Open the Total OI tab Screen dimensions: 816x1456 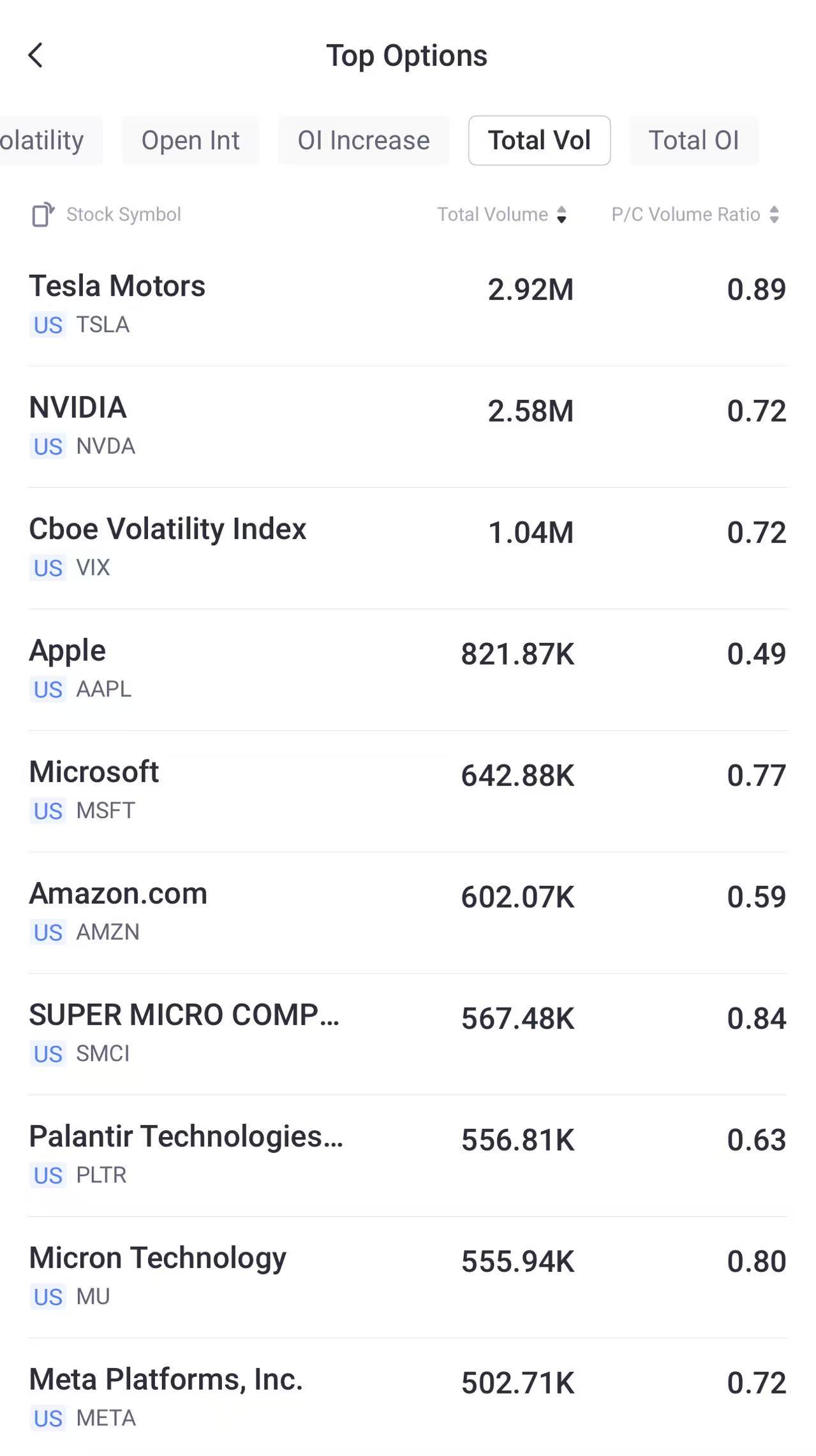click(694, 141)
